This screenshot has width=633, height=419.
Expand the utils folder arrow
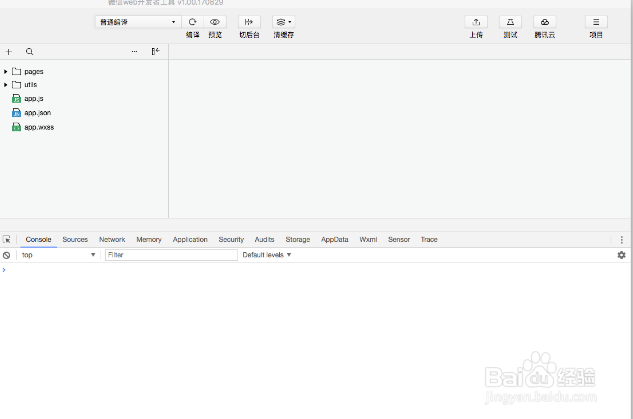6,85
